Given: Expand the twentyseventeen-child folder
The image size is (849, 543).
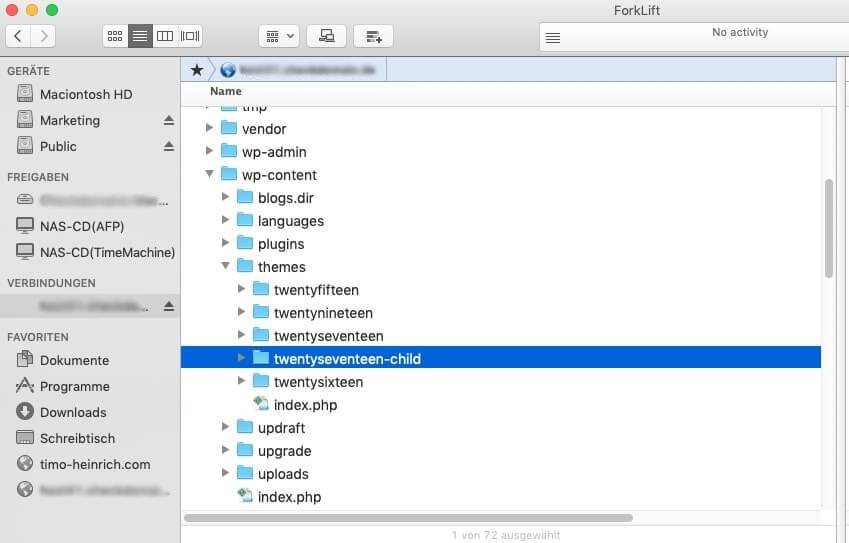Looking at the screenshot, I should (242, 358).
